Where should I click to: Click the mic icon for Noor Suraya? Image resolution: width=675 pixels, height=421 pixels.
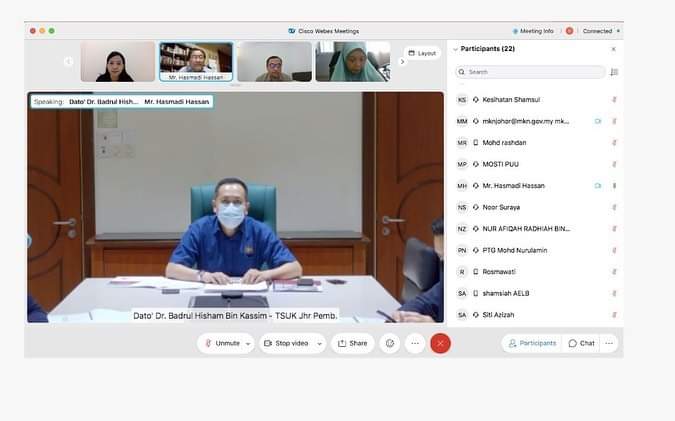click(614, 207)
